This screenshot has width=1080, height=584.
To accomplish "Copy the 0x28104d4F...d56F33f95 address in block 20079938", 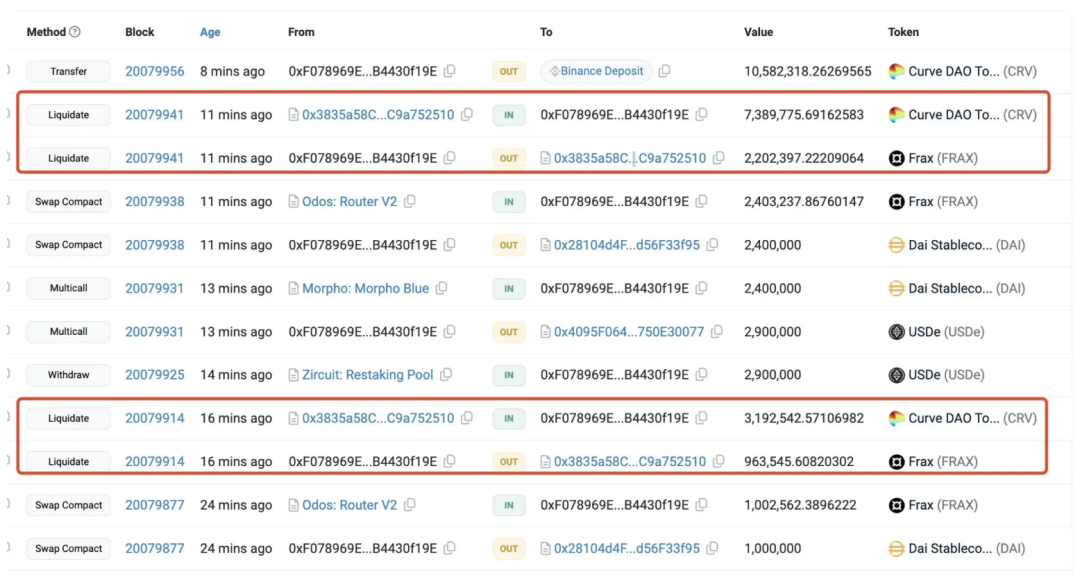I will [714, 245].
